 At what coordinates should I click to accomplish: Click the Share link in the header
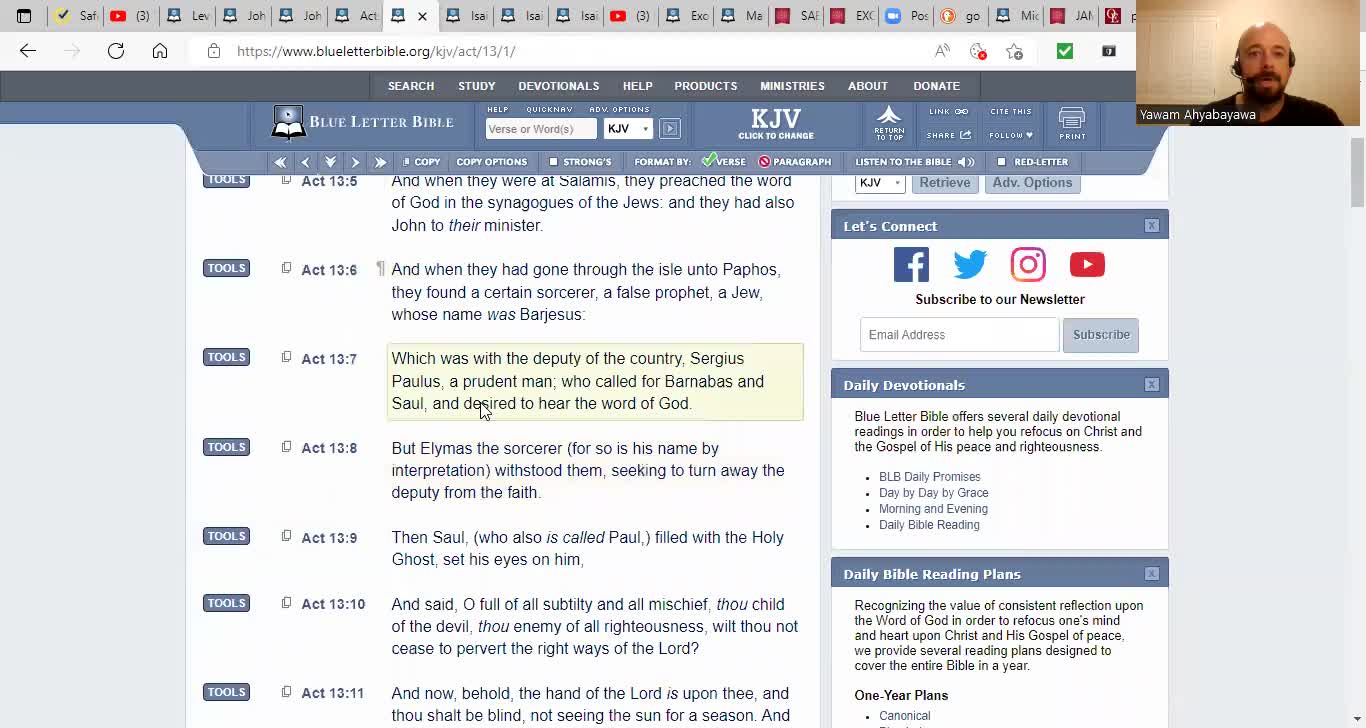tap(949, 135)
